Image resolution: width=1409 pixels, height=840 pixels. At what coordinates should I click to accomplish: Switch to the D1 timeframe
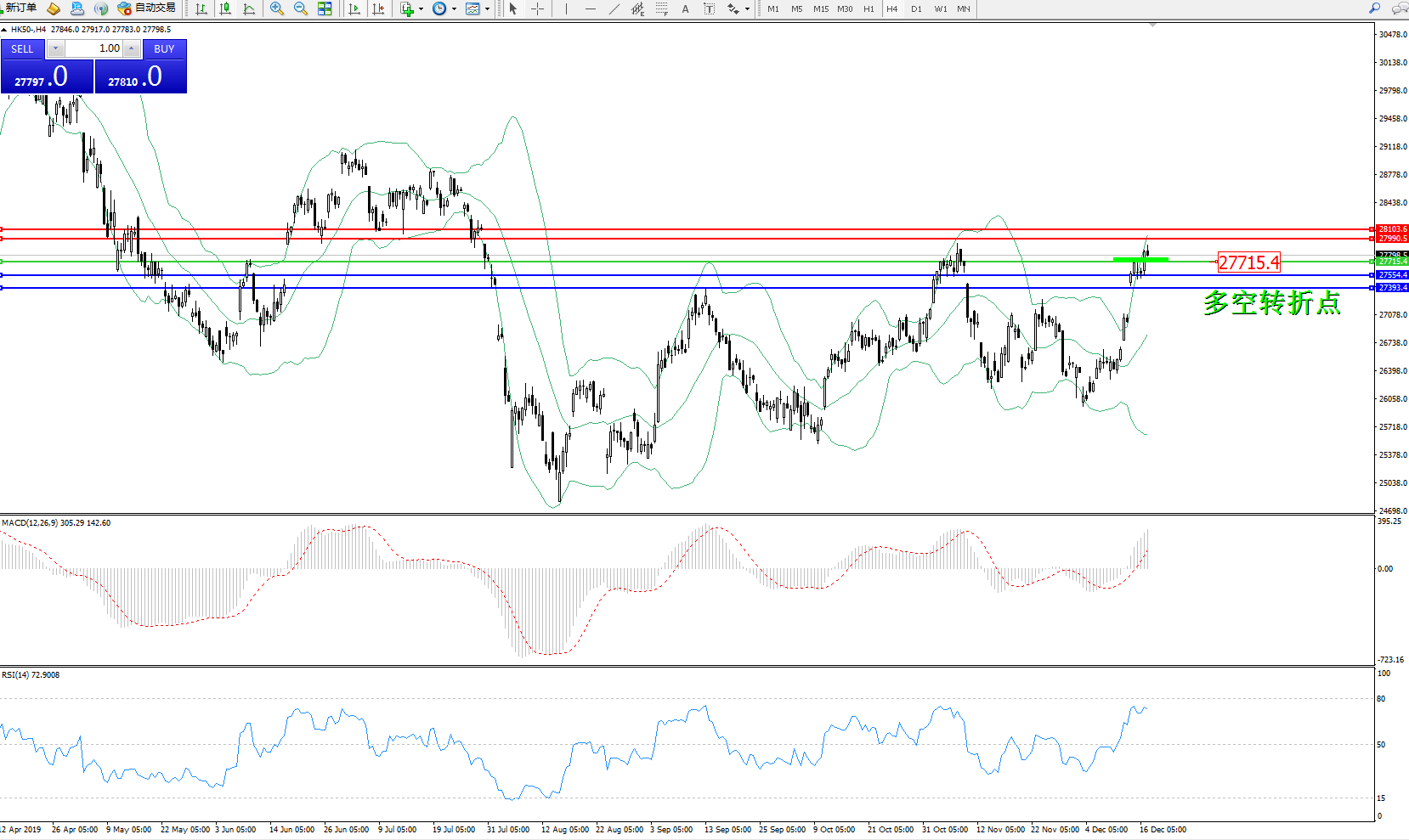coord(916,9)
